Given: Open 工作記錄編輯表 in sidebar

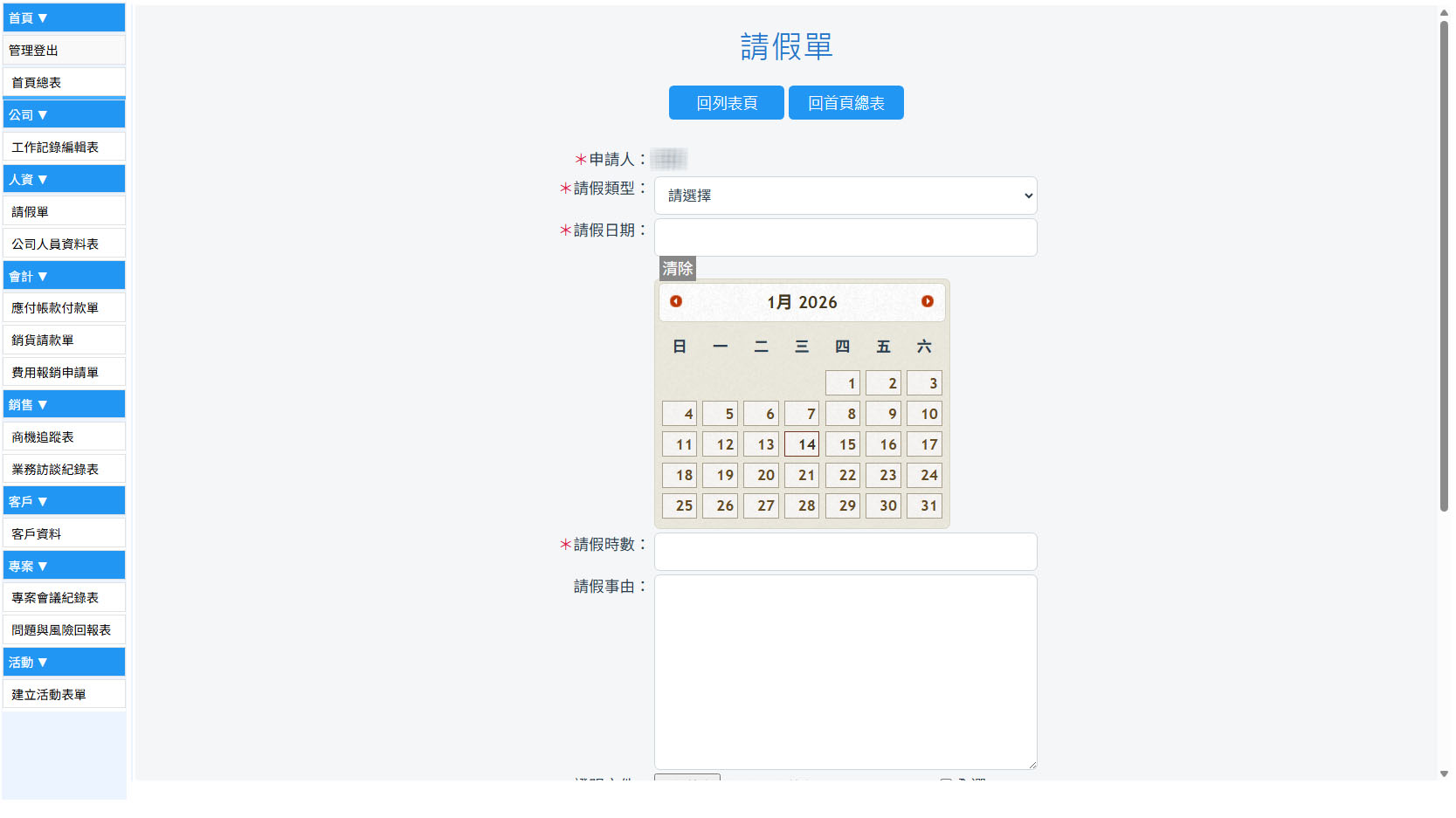Looking at the screenshot, I should pyautogui.click(x=64, y=147).
